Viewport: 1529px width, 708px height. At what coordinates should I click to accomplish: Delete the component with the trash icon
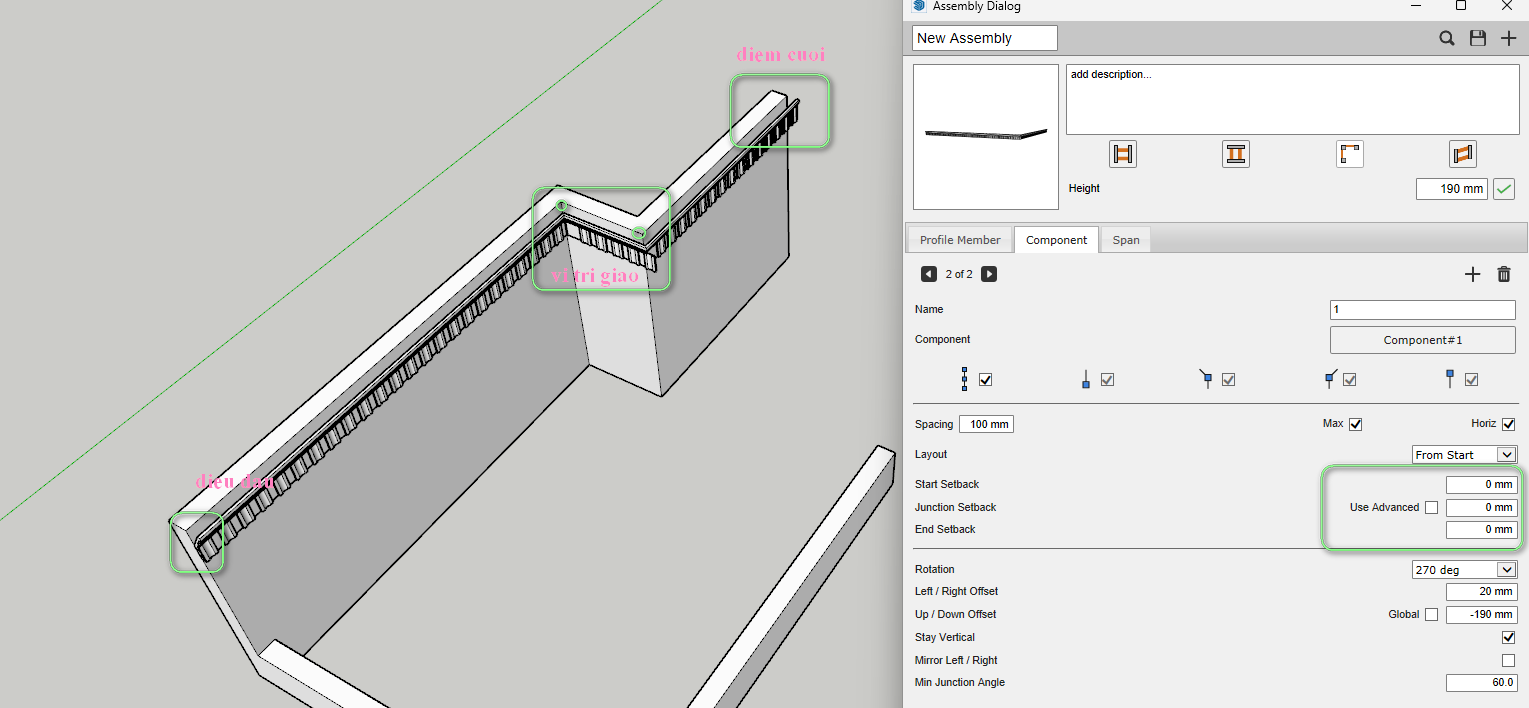1503,274
